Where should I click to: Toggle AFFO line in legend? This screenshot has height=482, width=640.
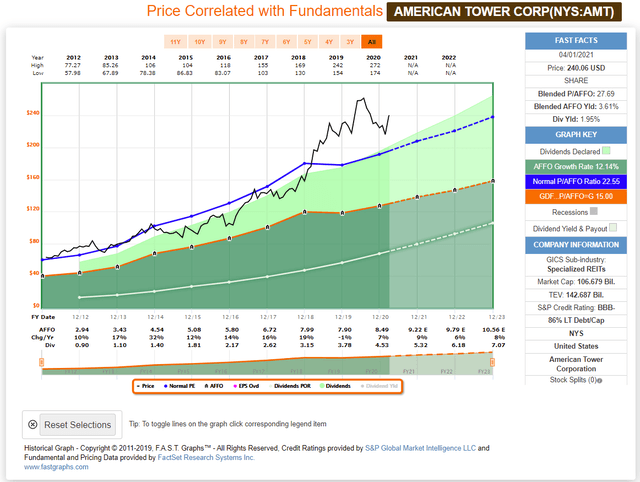click(x=214, y=386)
